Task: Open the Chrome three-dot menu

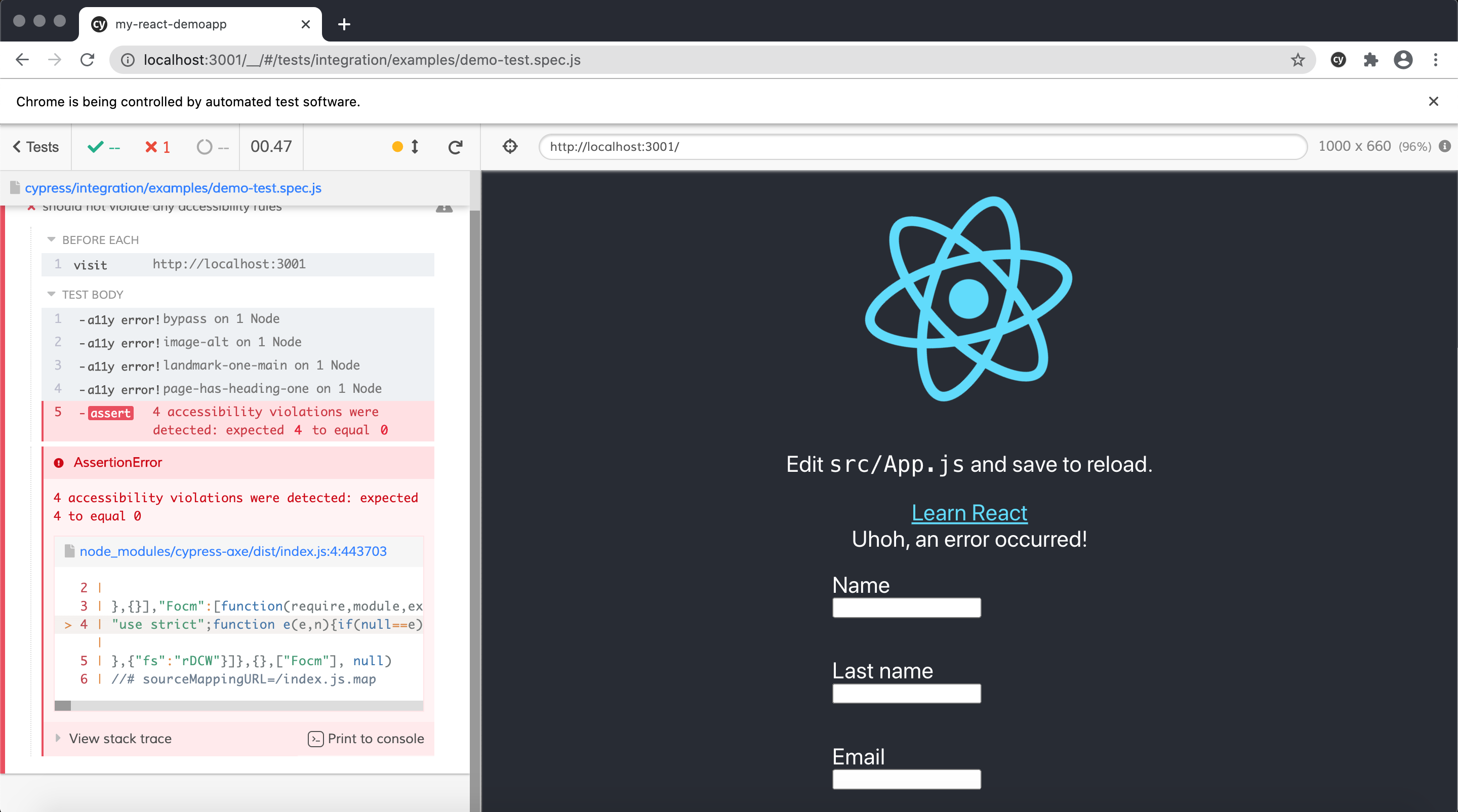Action: pyautogui.click(x=1435, y=59)
